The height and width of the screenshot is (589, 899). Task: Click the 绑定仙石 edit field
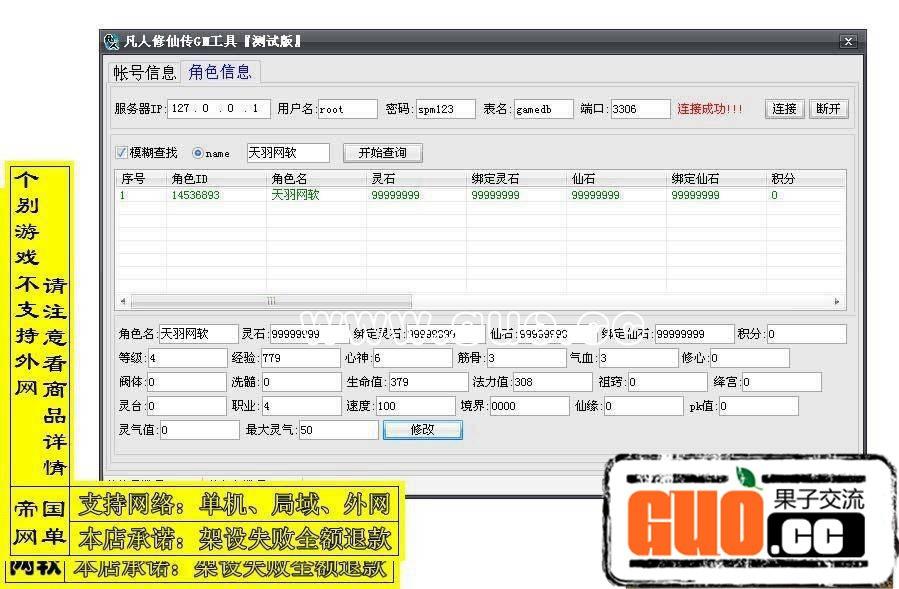click(x=694, y=334)
